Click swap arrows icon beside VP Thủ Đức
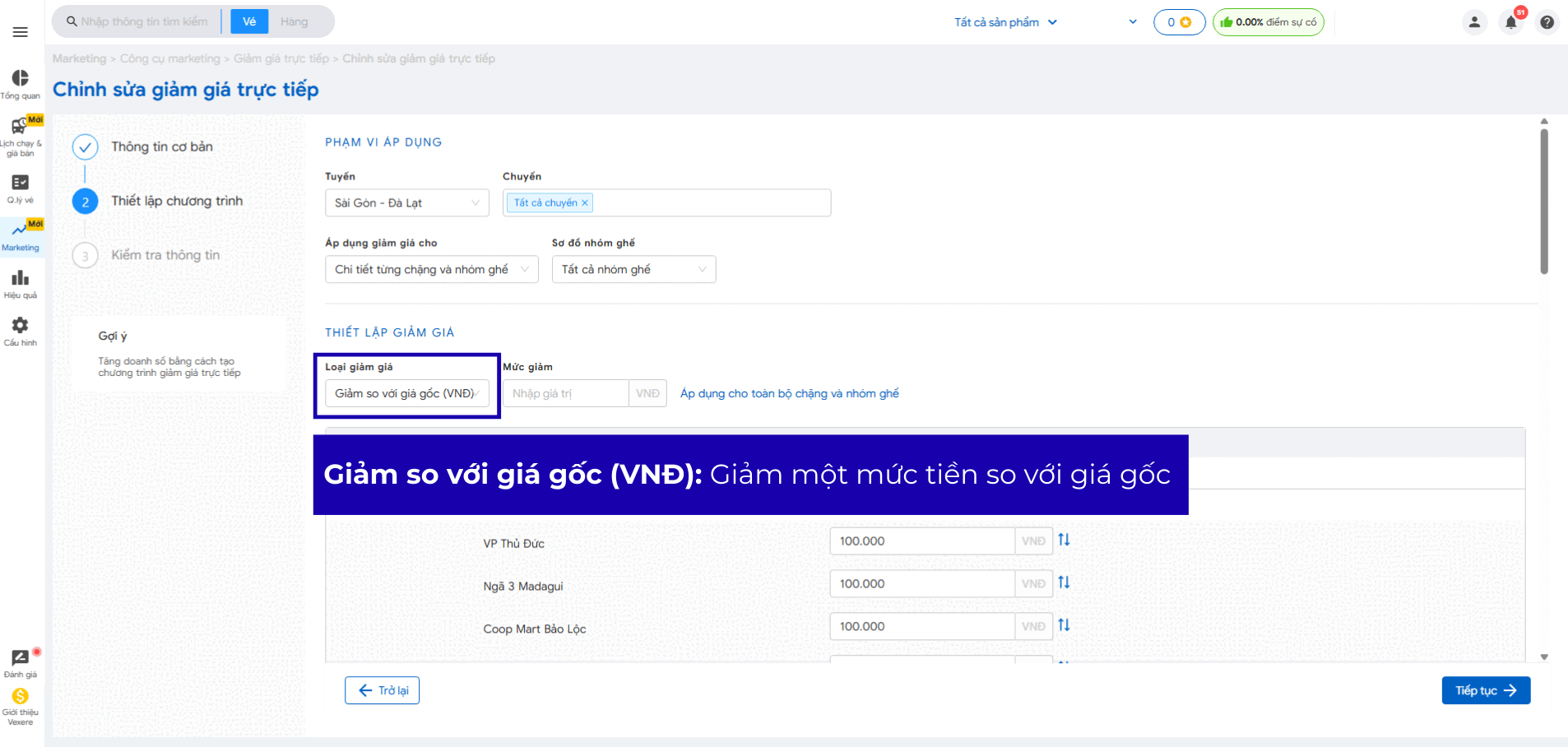This screenshot has height=747, width=1568. [1064, 540]
